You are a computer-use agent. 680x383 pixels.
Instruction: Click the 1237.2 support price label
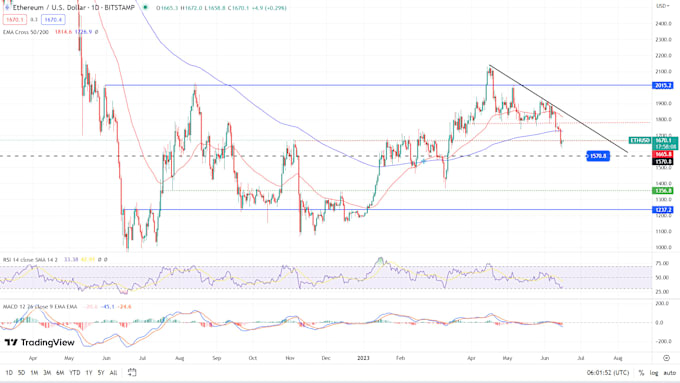663,210
